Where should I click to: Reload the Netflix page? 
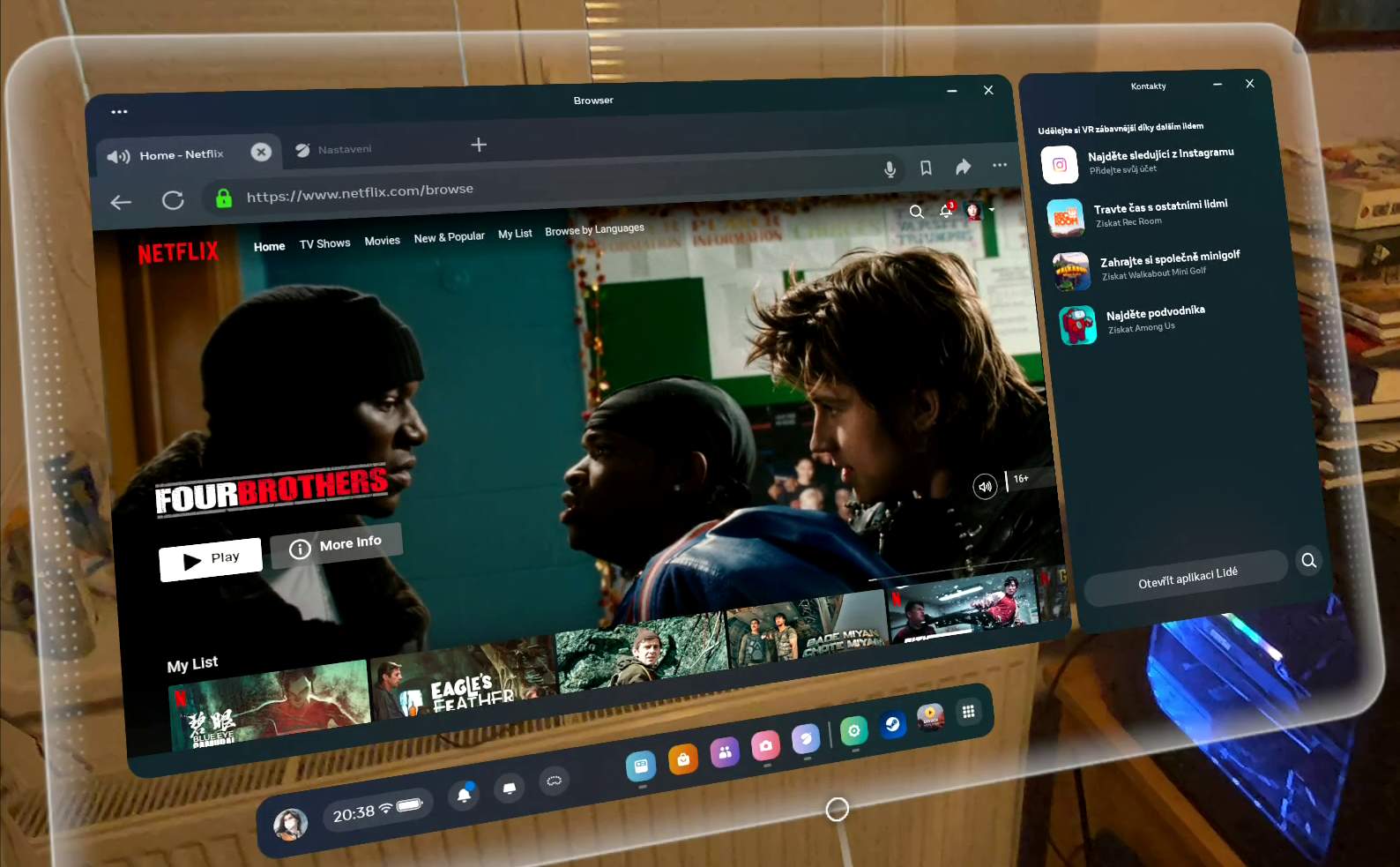click(173, 200)
